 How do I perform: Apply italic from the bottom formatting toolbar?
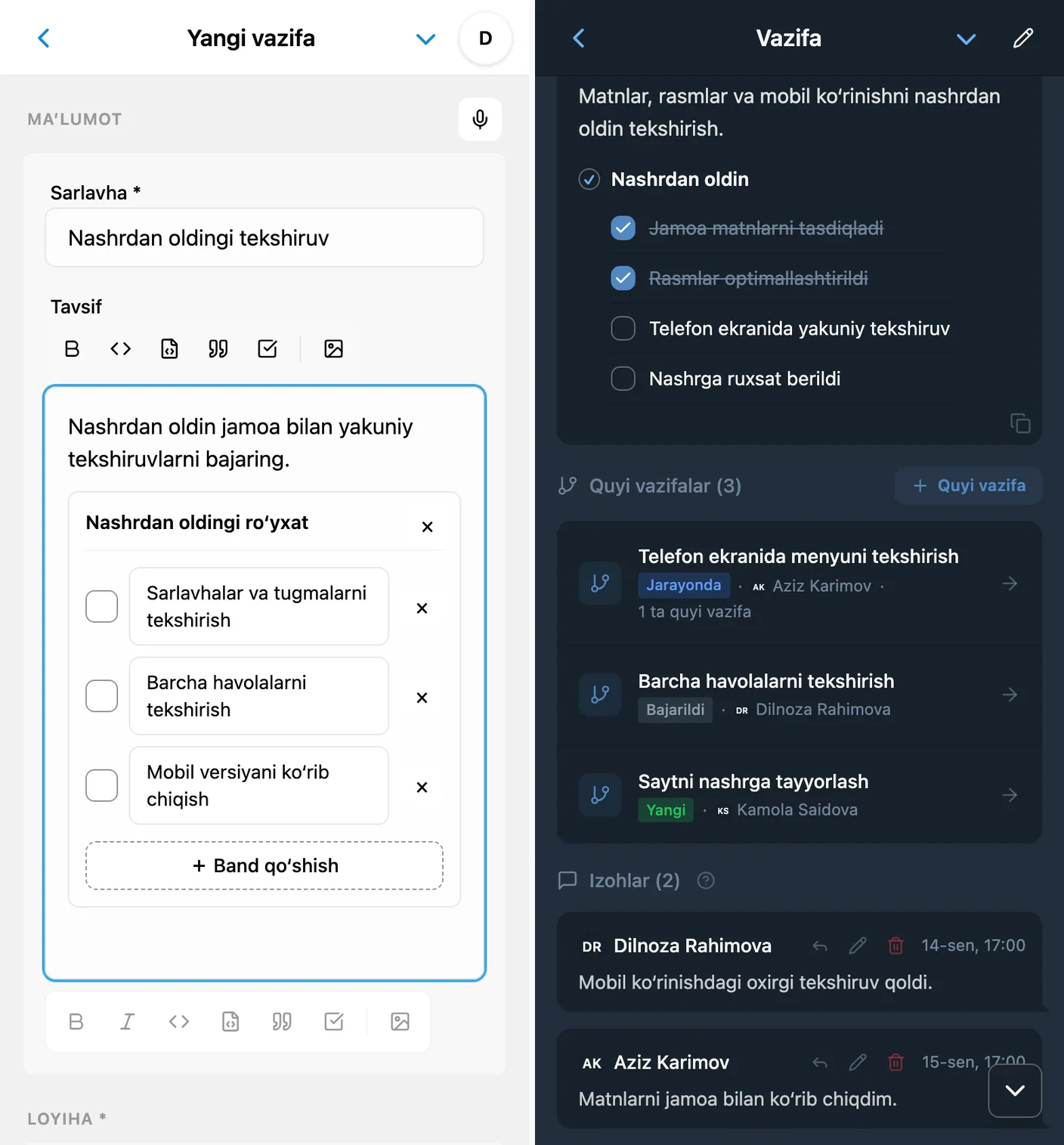(128, 1022)
